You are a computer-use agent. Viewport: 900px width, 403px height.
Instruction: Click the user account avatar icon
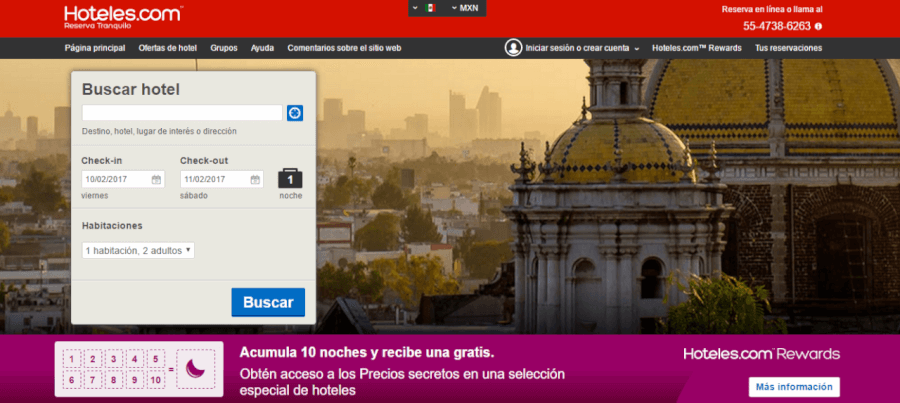tap(513, 48)
